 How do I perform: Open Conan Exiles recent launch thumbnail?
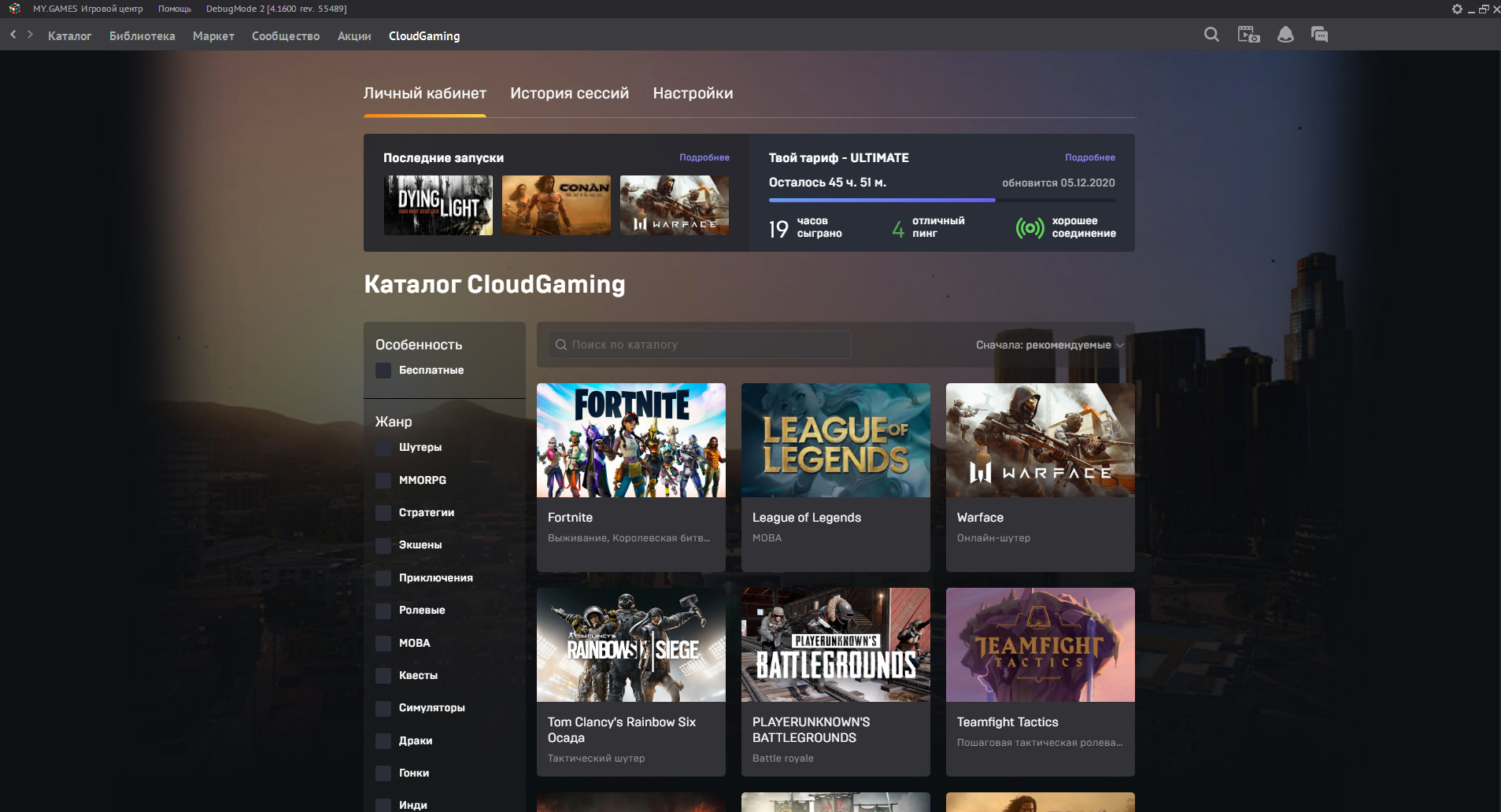(x=556, y=205)
